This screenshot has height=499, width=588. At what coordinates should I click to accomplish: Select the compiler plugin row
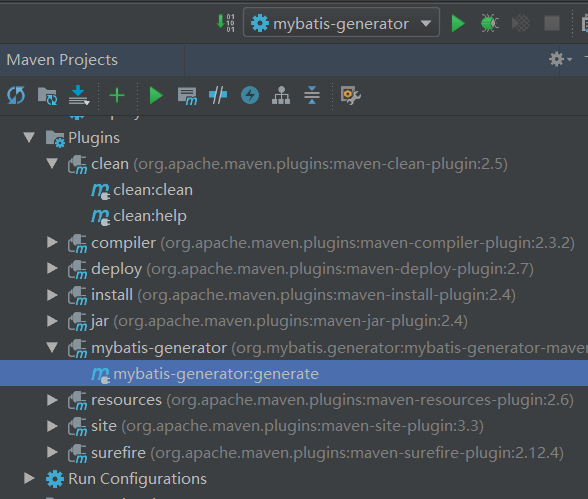[294, 243]
